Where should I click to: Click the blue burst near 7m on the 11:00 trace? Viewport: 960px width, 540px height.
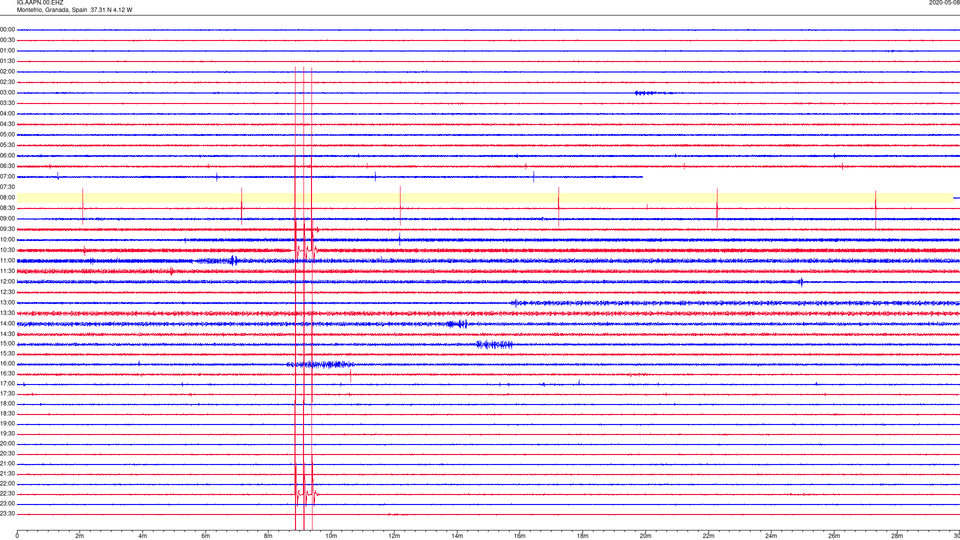point(233,260)
